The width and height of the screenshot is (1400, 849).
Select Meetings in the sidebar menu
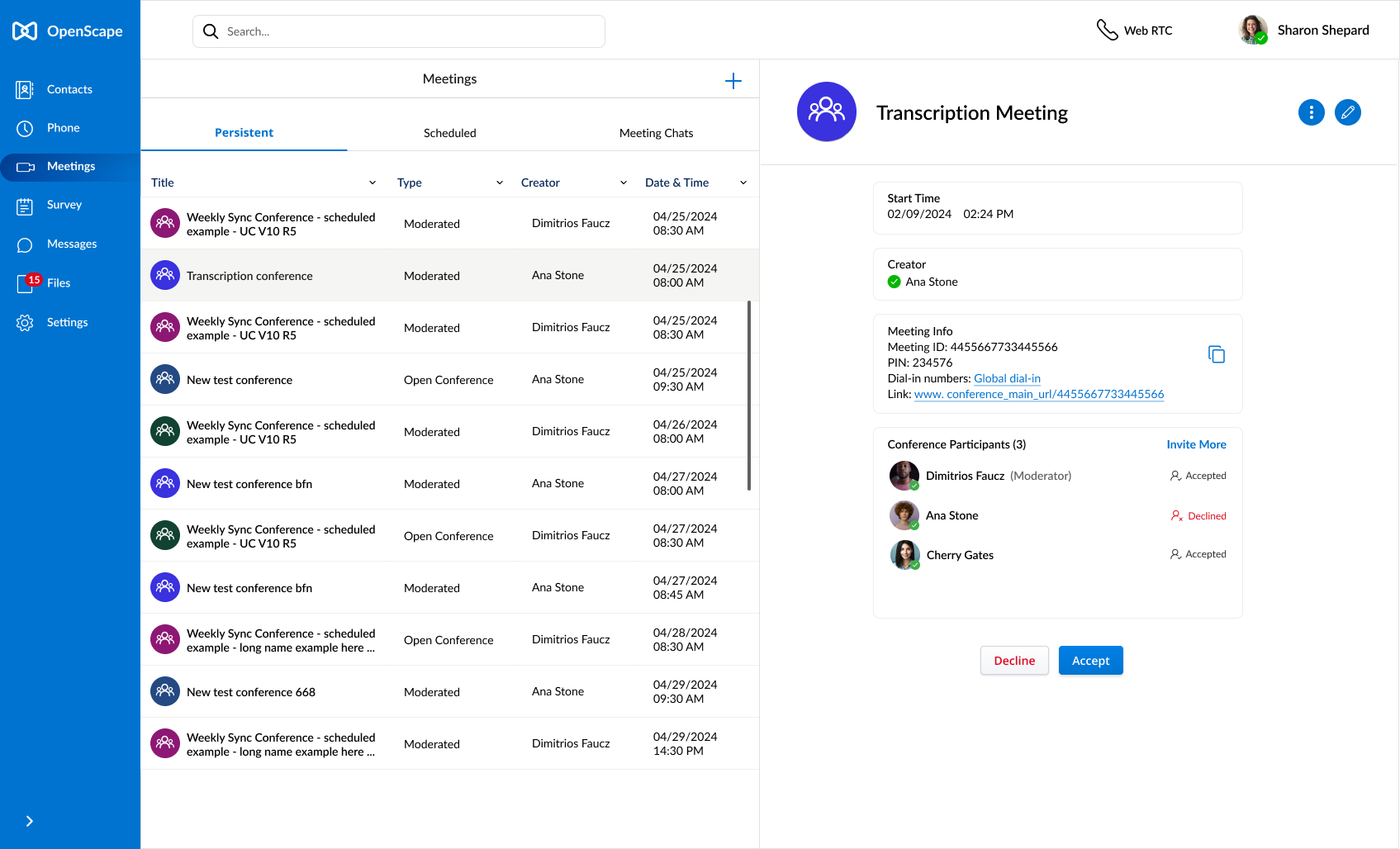tap(70, 167)
